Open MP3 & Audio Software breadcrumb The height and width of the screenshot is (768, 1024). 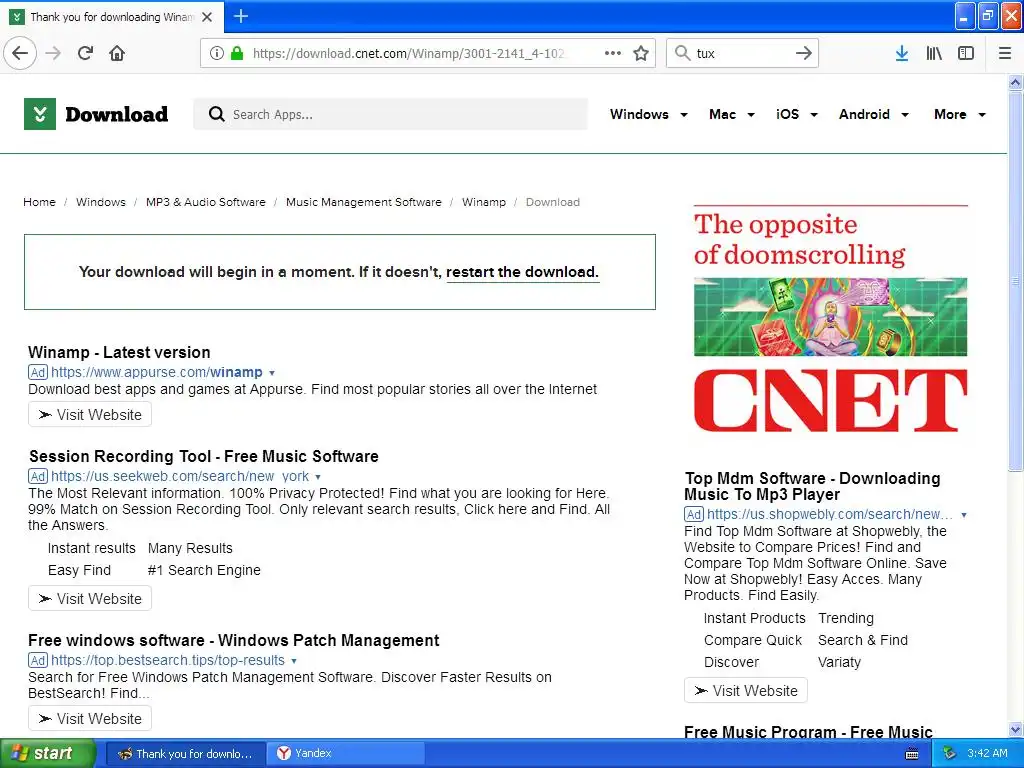(206, 202)
